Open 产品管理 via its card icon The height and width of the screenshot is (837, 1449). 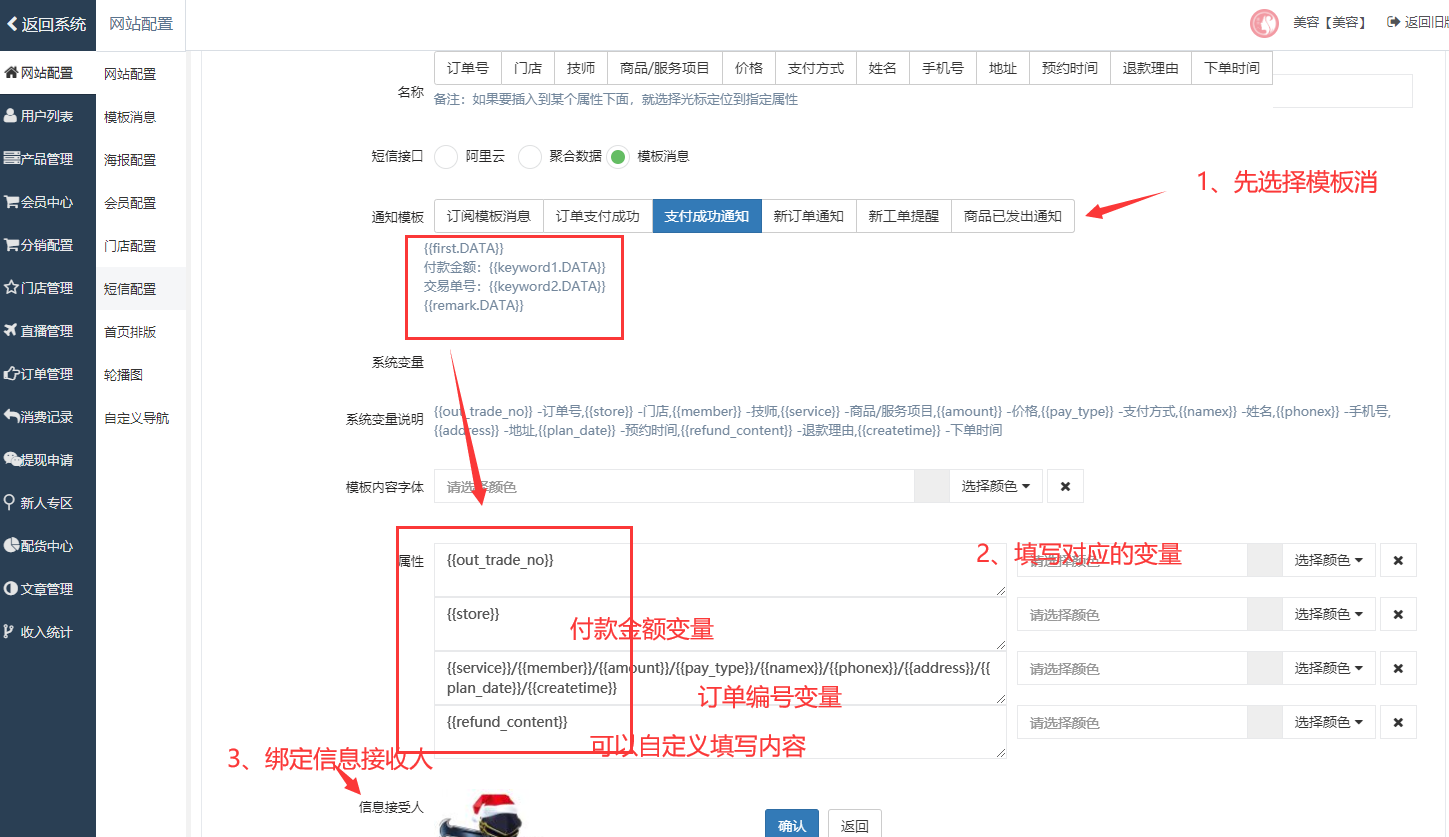pos(12,159)
